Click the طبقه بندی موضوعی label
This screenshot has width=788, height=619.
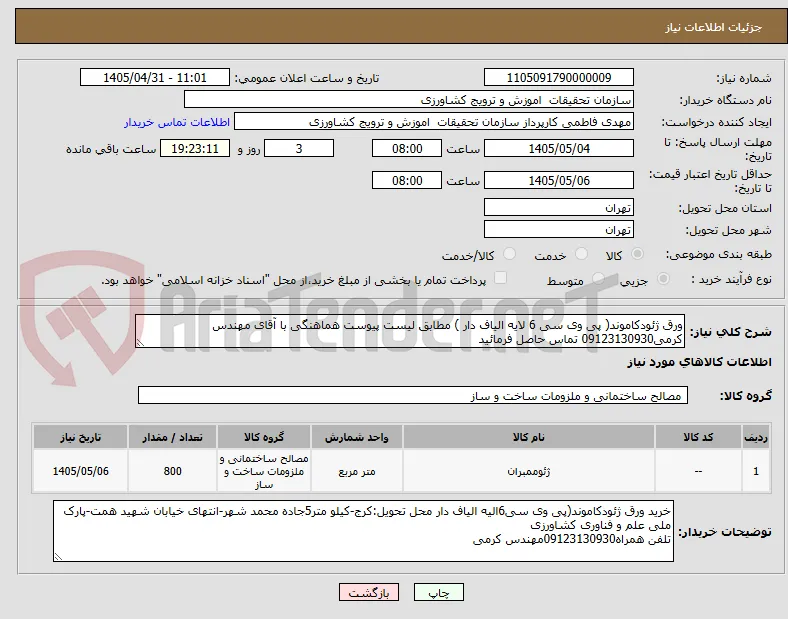[x=719, y=254]
